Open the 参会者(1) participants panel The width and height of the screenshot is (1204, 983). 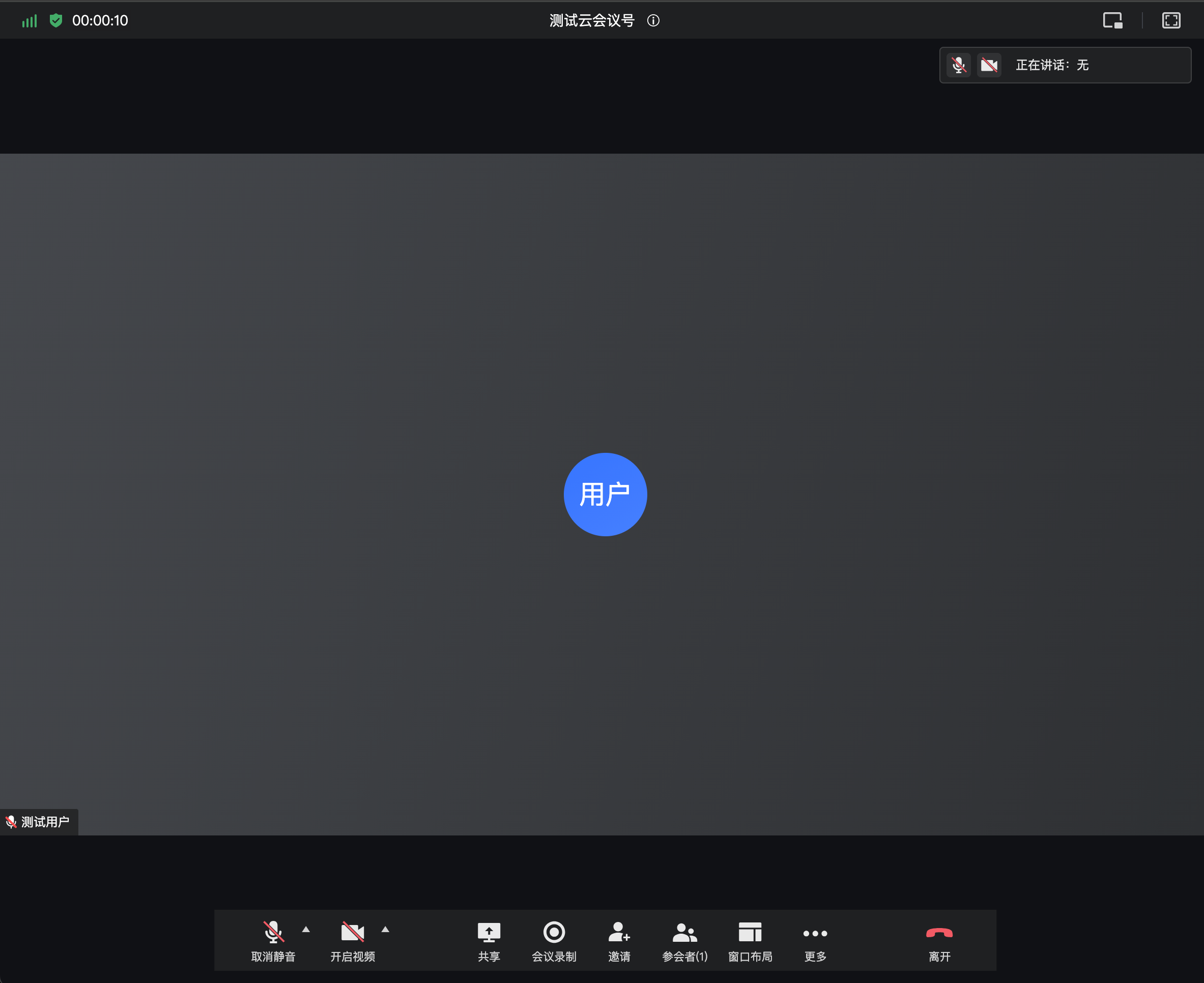(x=684, y=941)
